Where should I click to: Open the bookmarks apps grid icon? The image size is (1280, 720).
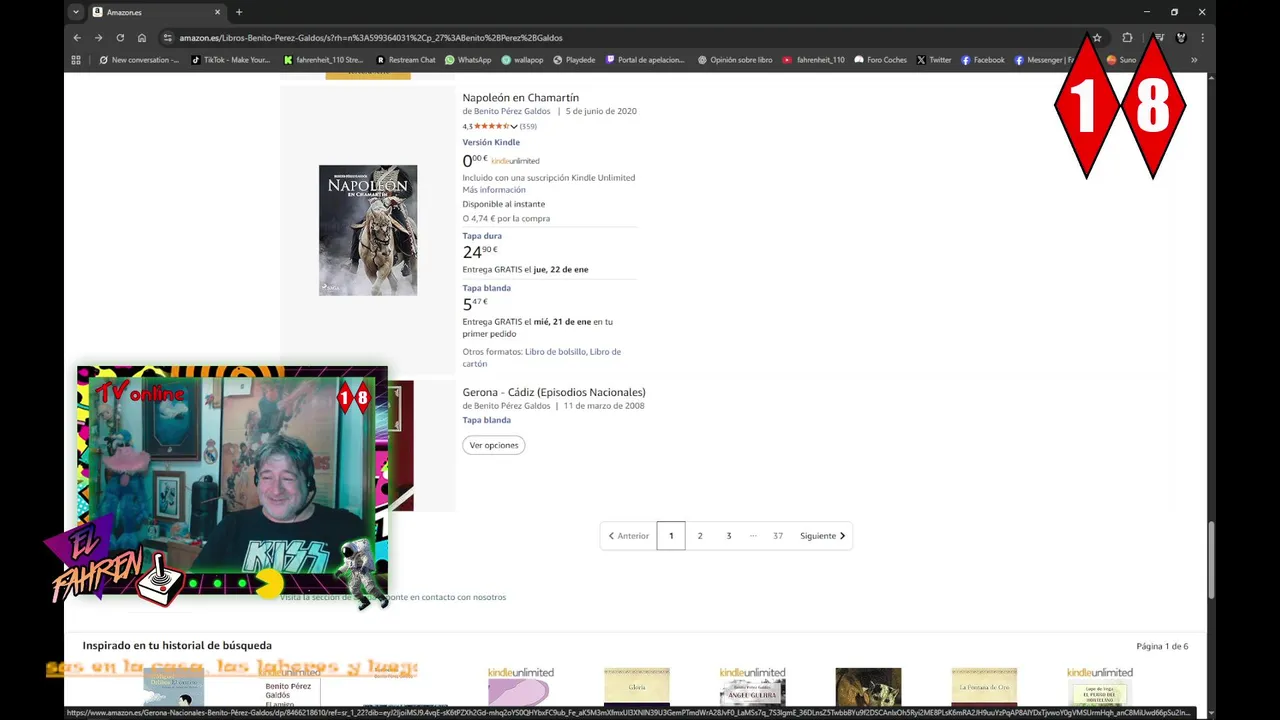tap(76, 60)
